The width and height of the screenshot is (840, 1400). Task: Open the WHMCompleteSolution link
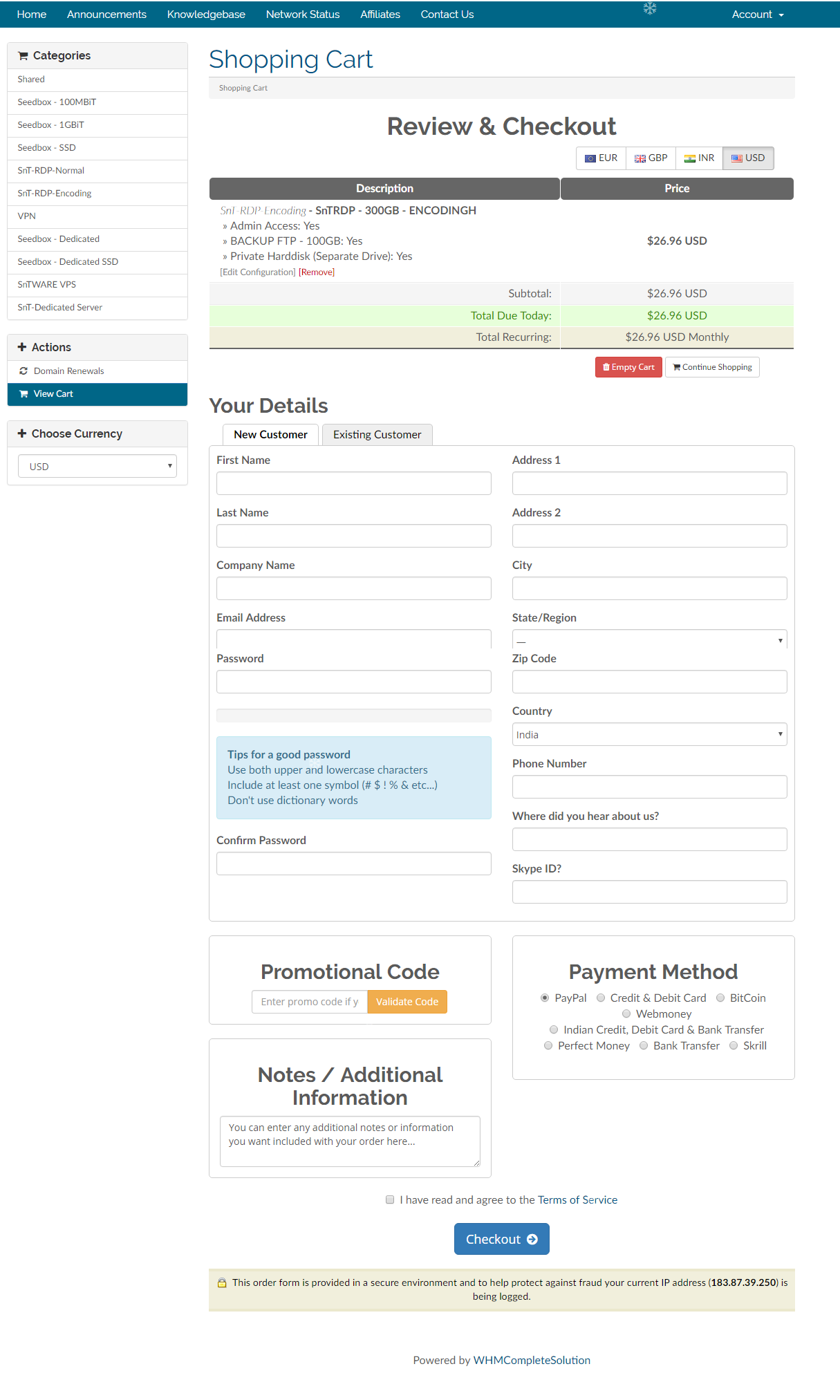532,1360
